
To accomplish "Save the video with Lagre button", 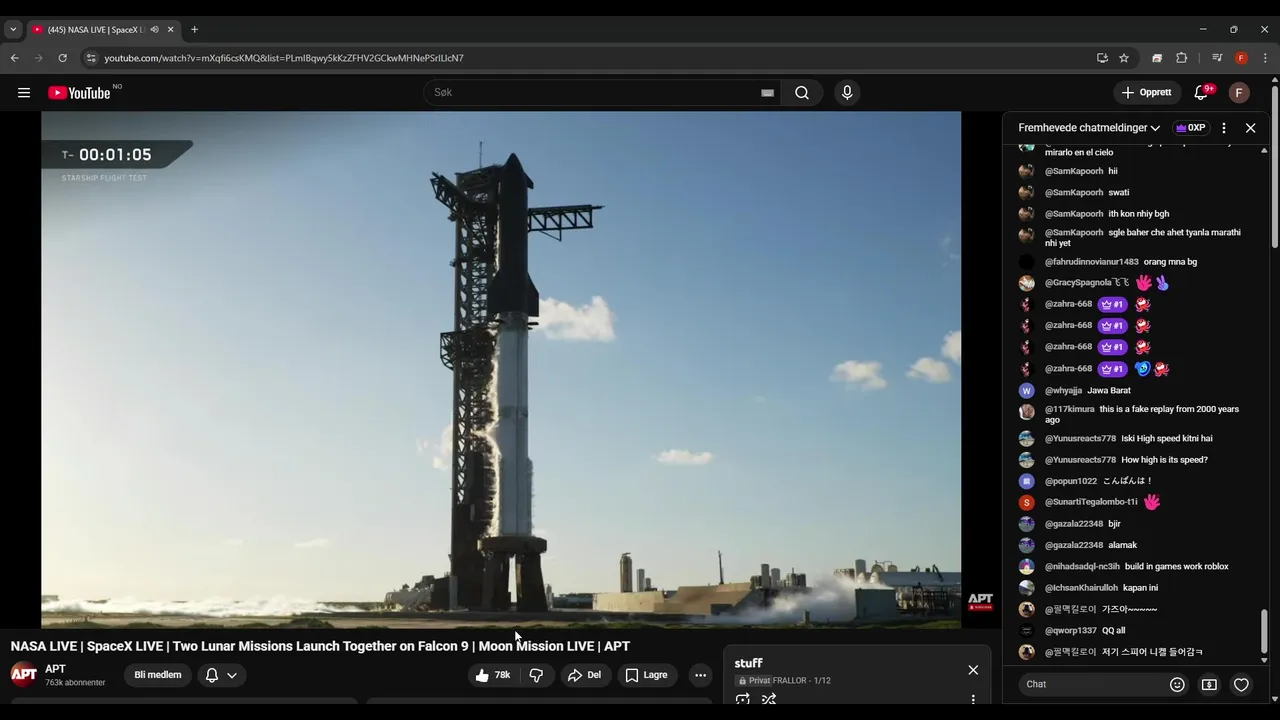I will pyautogui.click(x=647, y=675).
